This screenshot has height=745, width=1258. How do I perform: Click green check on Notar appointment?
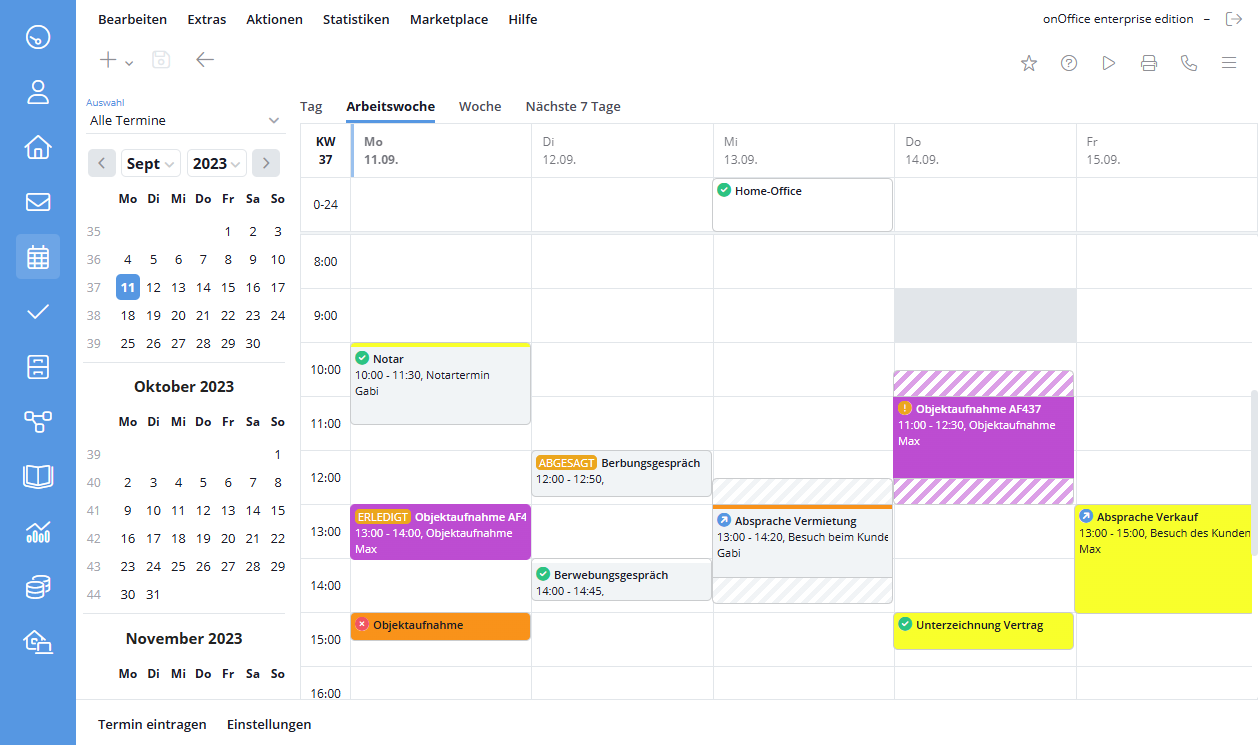(x=362, y=358)
